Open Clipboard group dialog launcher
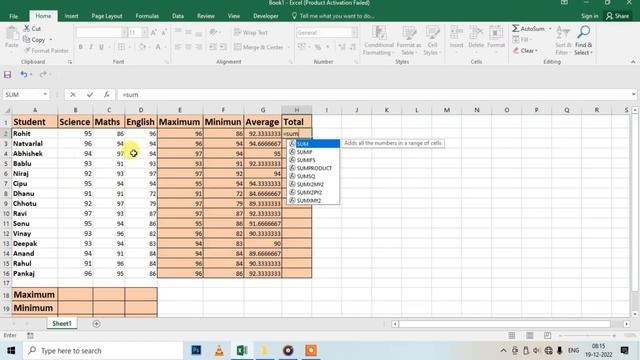This screenshot has height=360, width=640. coord(70,62)
